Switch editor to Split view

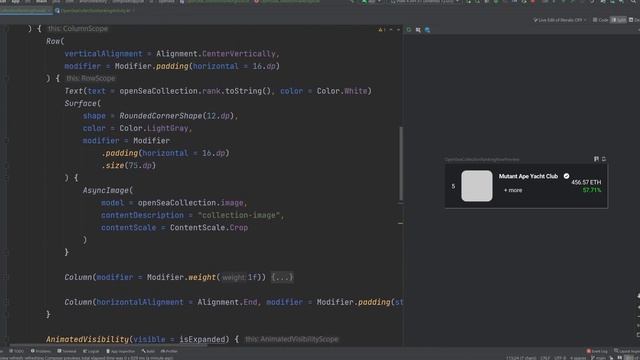(x=618, y=20)
